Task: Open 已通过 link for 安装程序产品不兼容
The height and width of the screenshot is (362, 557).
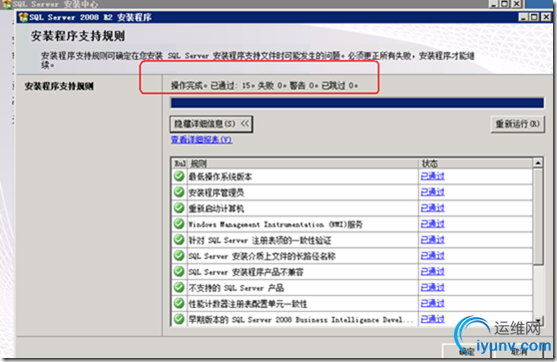Action: click(x=432, y=272)
